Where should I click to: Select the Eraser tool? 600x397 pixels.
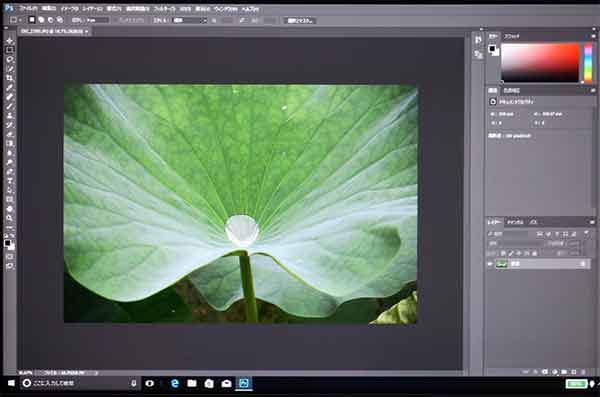tap(10, 134)
